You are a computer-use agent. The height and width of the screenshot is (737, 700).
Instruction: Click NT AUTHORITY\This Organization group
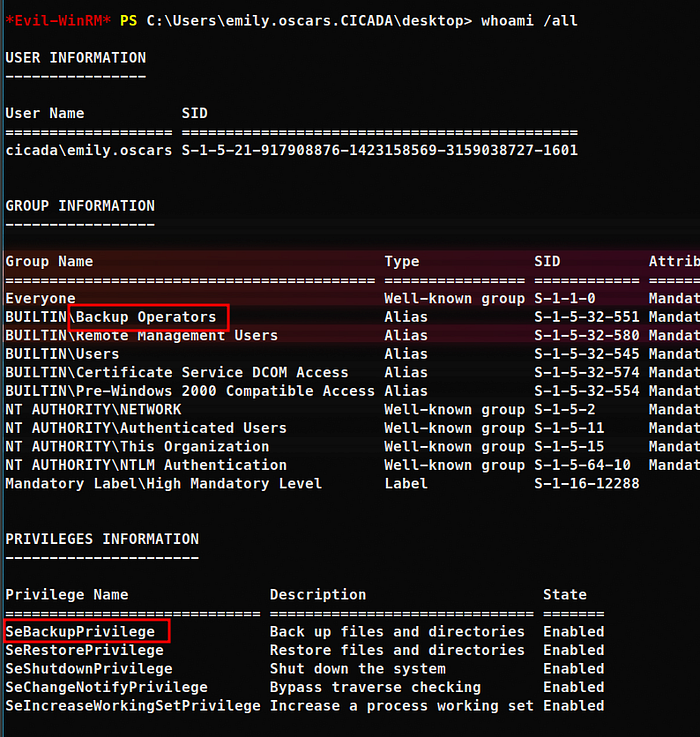(x=137, y=447)
